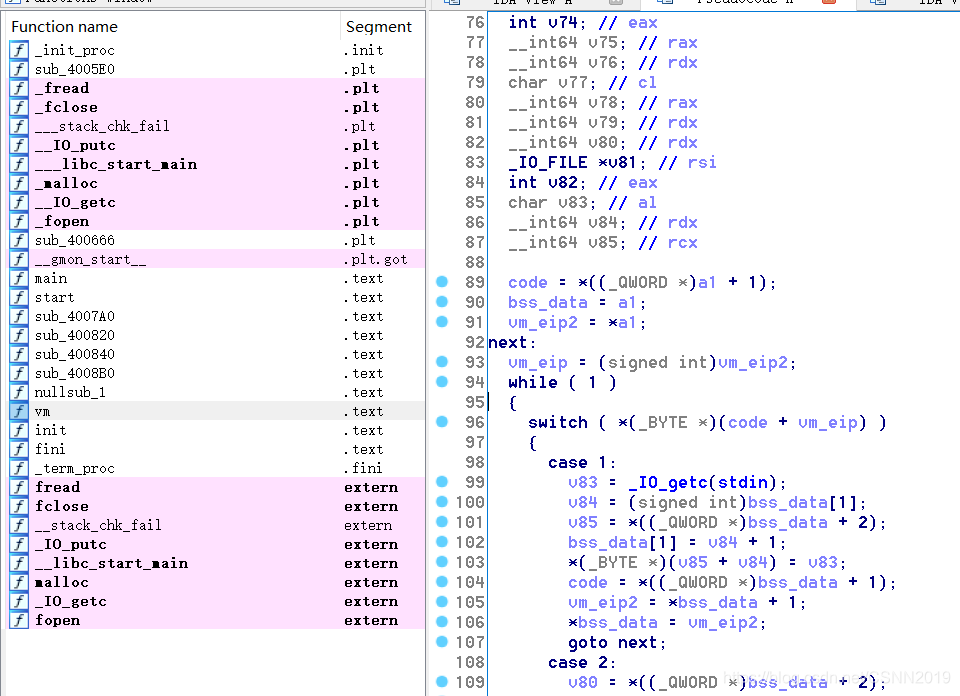Viewport: 960px width, 696px height.
Task: Select extern _IO_getc in the list
Action: [216, 601]
